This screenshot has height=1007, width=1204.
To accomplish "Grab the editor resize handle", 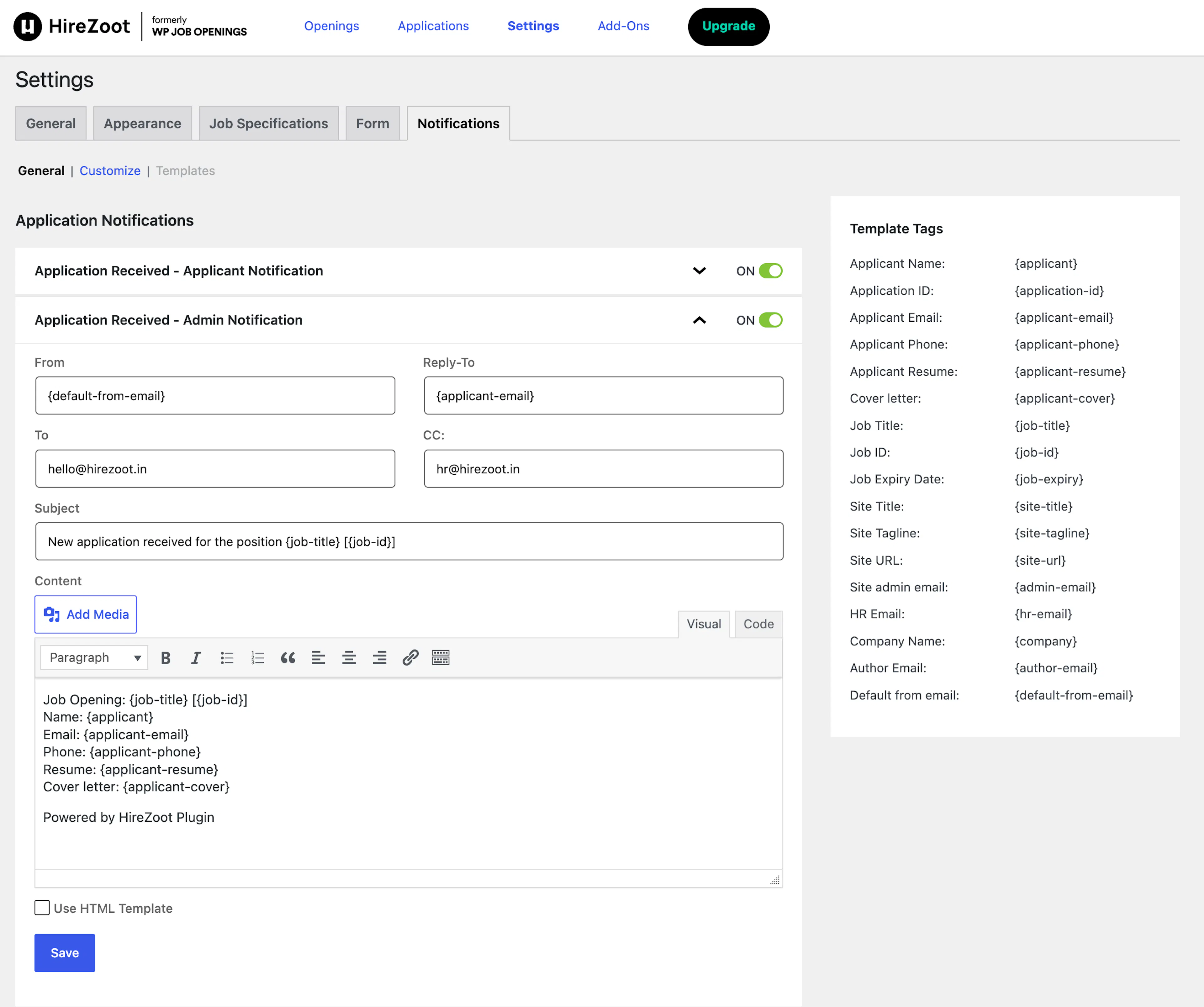I will click(774, 880).
